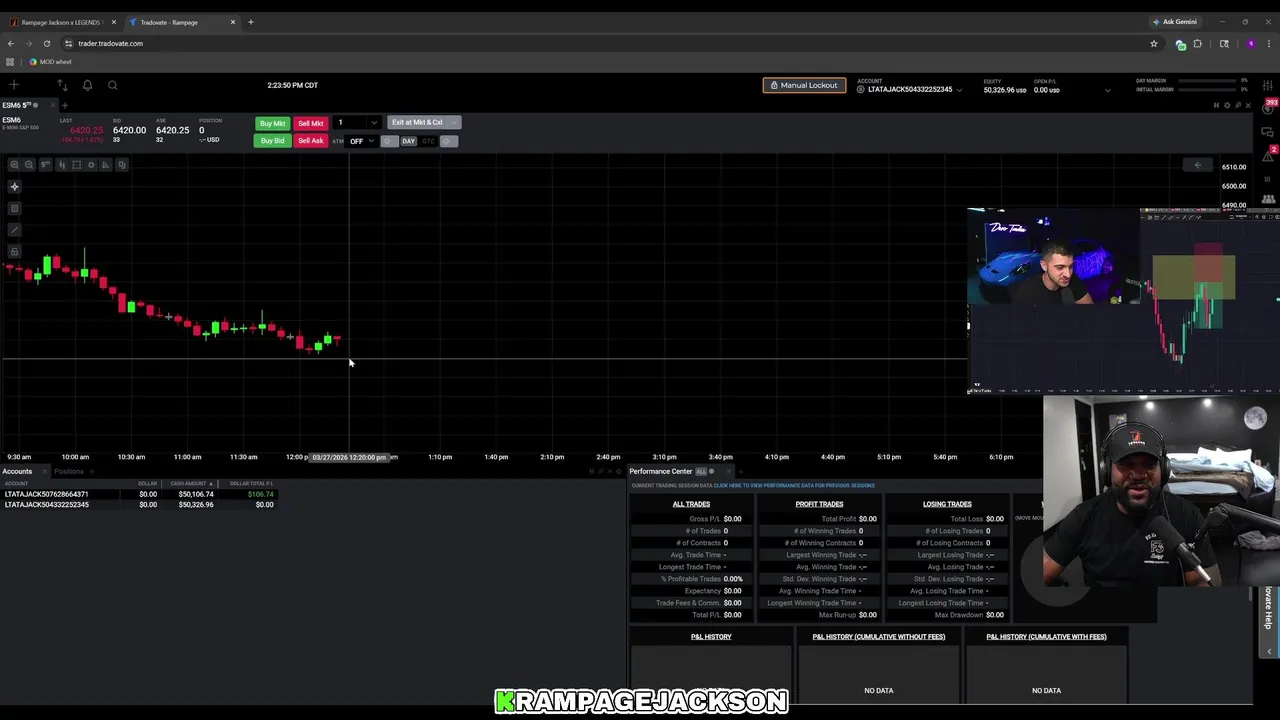Open chart module settings gear at top right
This screenshot has width=1280, height=720.
pos(1227,105)
